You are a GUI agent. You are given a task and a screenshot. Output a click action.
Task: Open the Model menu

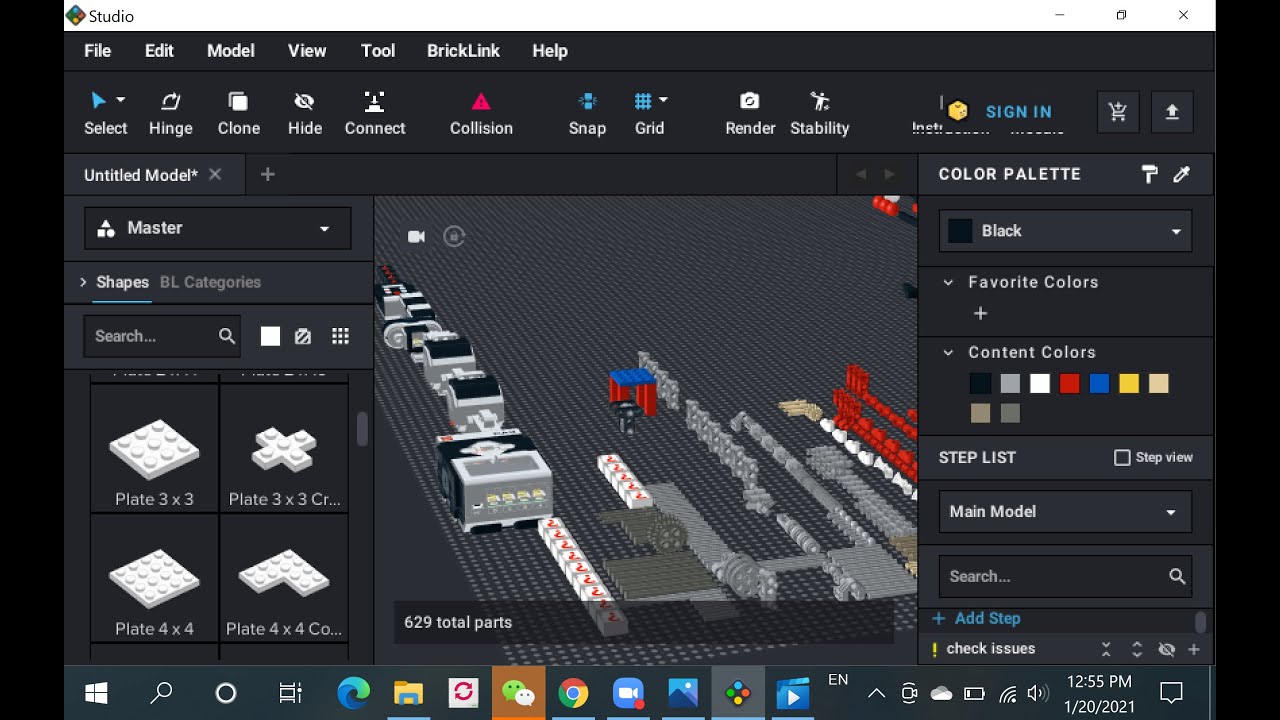point(231,51)
